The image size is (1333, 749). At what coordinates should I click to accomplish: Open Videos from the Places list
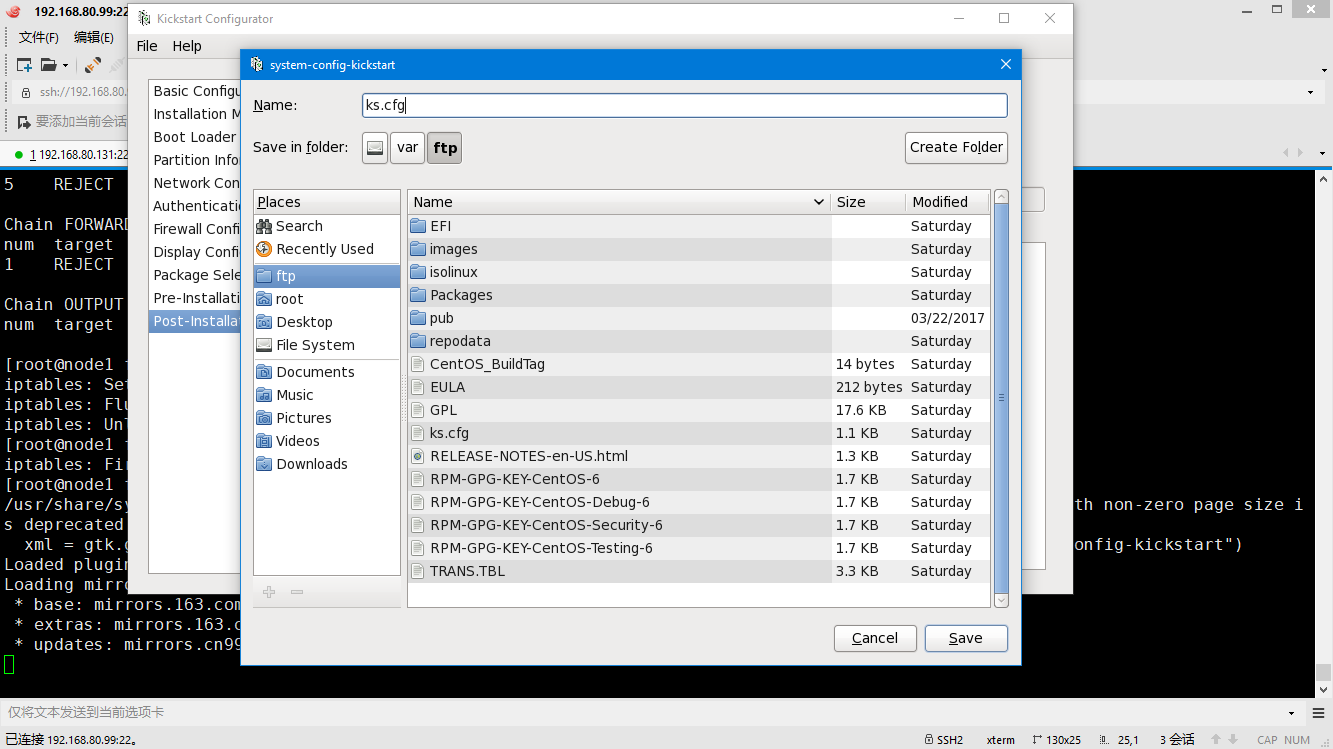coord(326,441)
